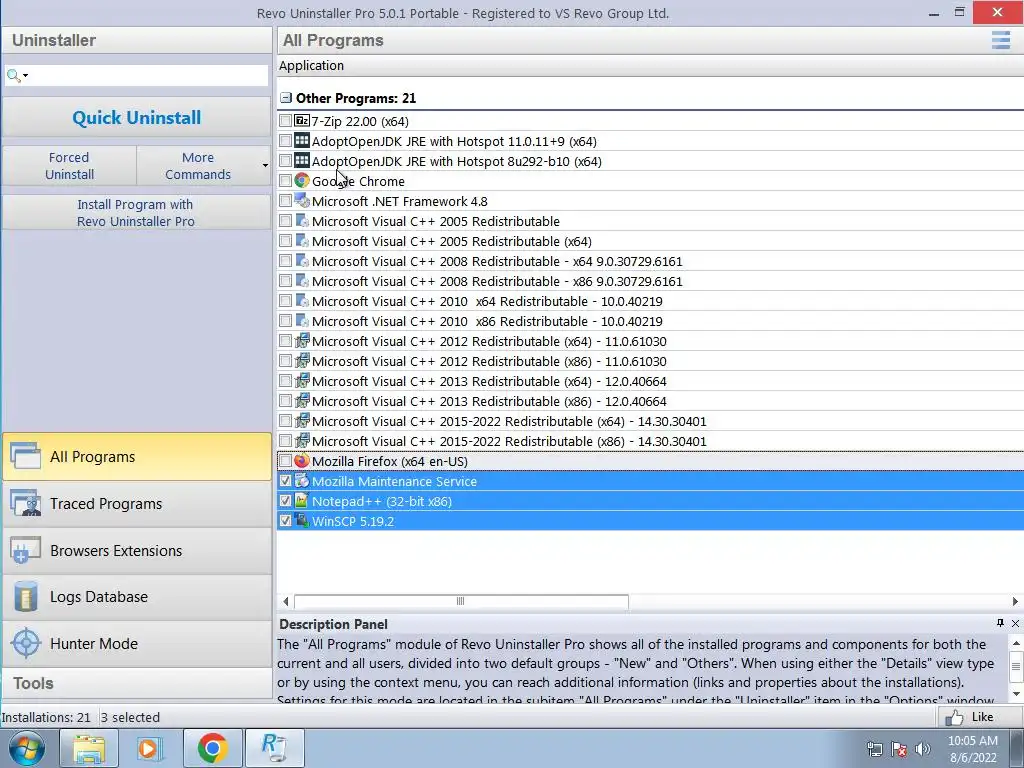This screenshot has height=768, width=1024.
Task: Collapse the Other Programs group
Action: [285, 98]
